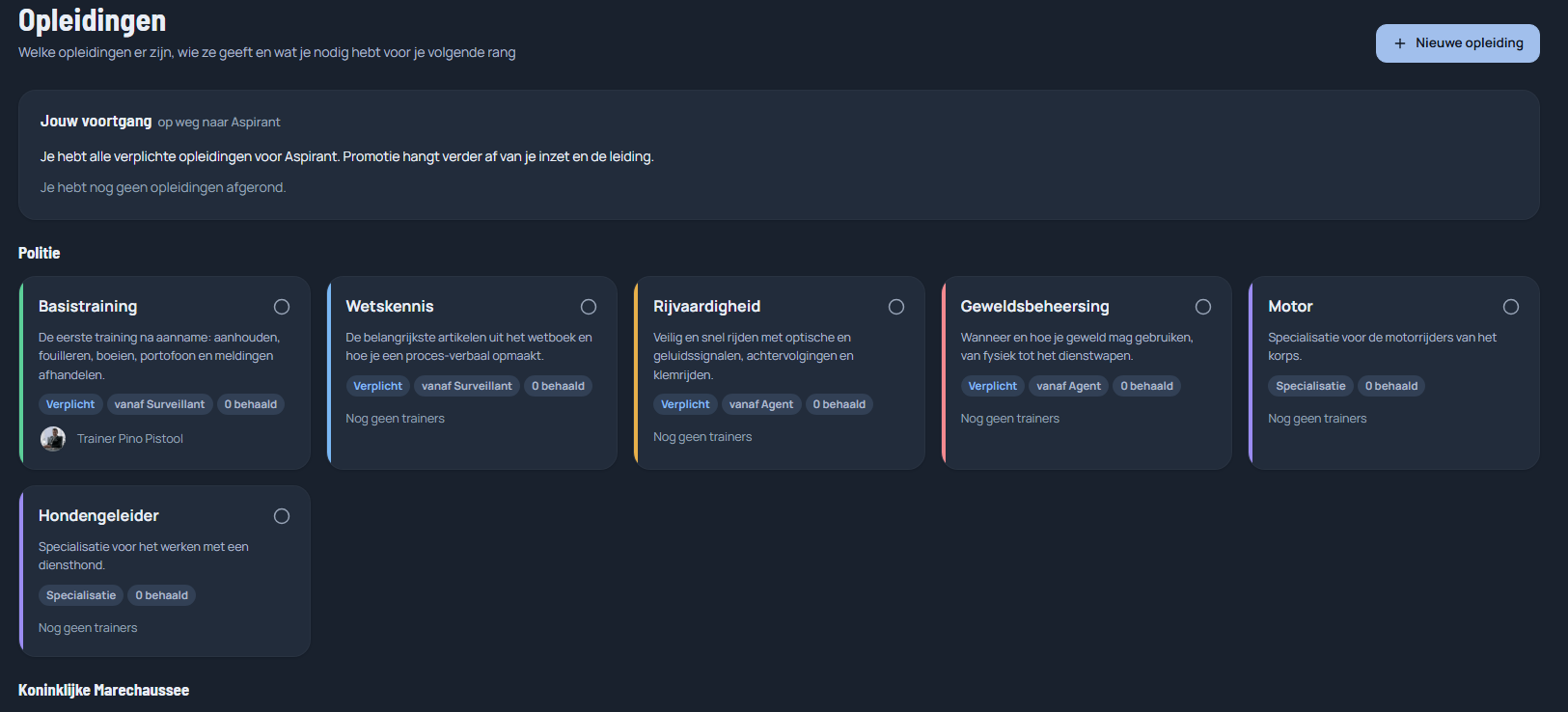Click the vanaf Agent tag on Rijvaardigheid
This screenshot has width=1568, height=712.
[x=761, y=404]
